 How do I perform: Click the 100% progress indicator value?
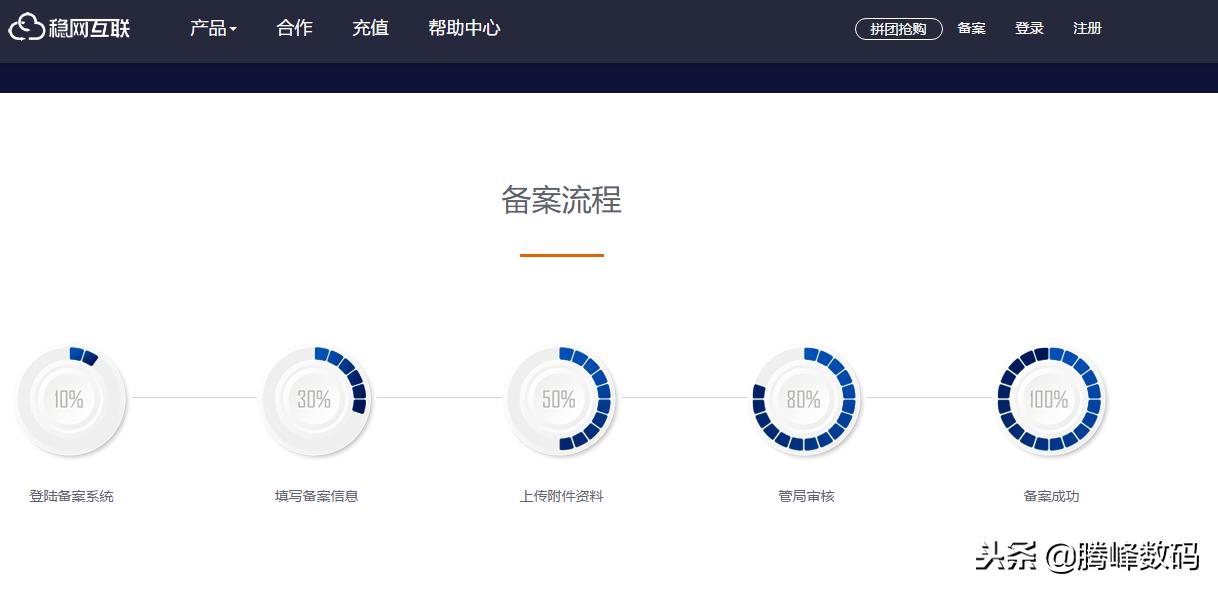pos(1048,399)
